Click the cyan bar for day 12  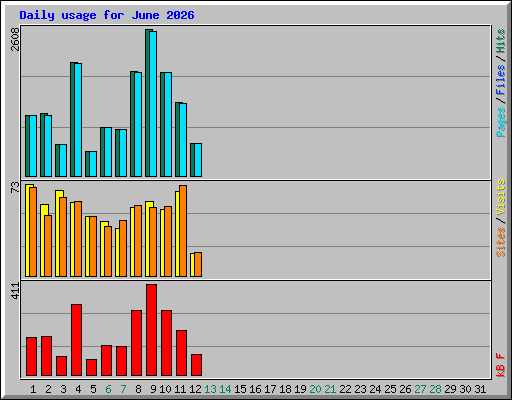point(198,160)
